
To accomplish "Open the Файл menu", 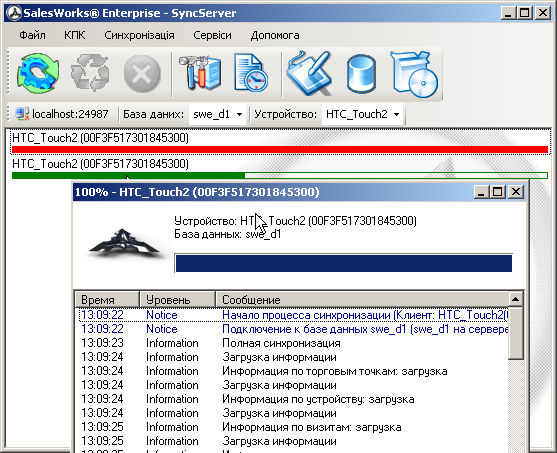I will tap(32, 35).
